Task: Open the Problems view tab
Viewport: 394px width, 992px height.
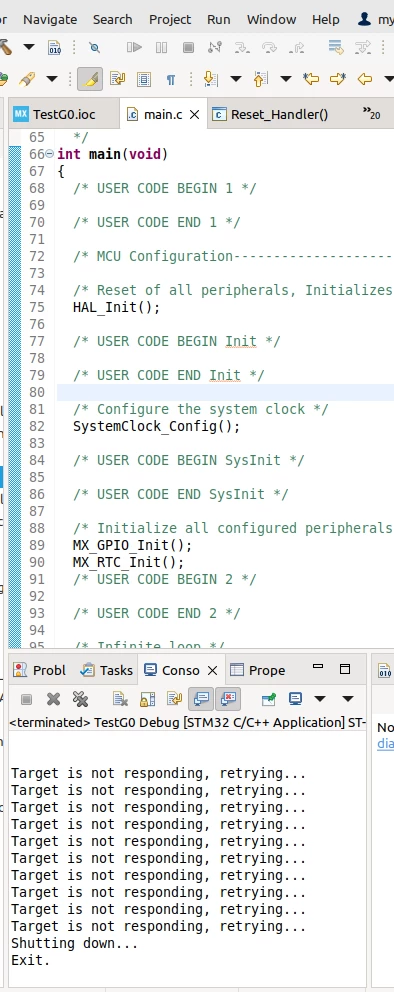Action: (40, 670)
